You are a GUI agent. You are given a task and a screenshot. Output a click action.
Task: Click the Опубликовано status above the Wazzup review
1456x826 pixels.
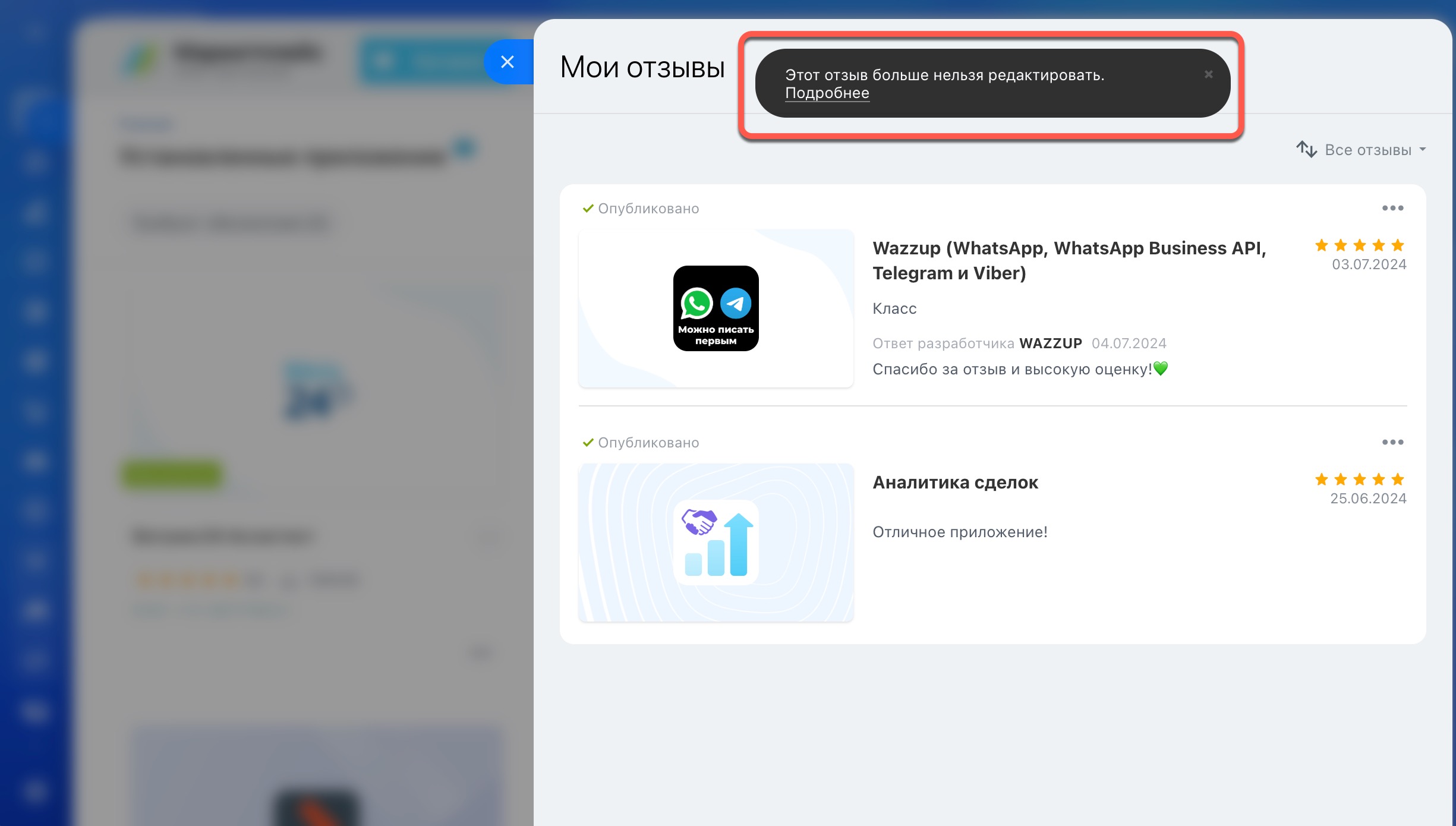[641, 209]
